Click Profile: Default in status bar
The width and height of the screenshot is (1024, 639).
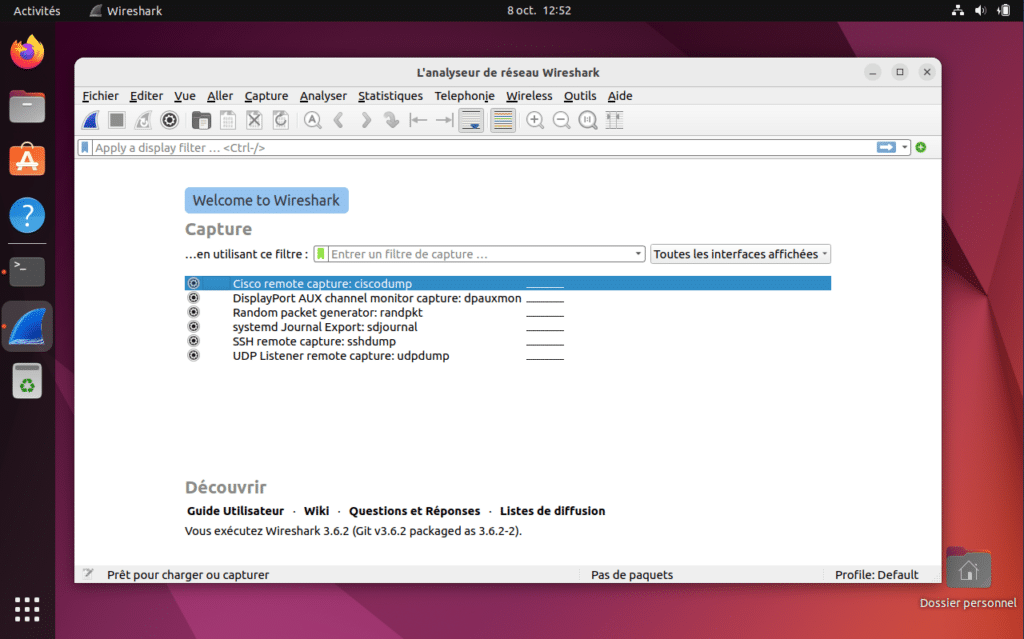click(x=876, y=575)
